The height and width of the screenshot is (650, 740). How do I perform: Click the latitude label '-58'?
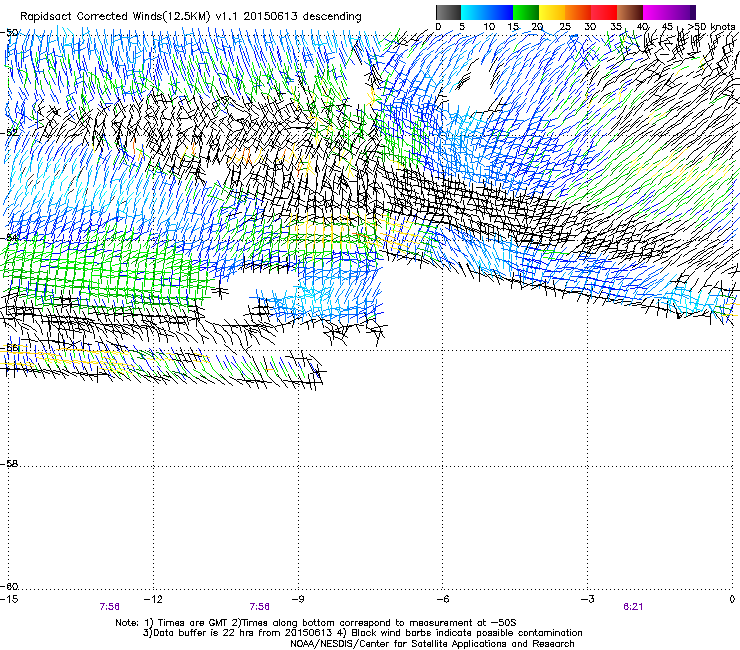point(9,464)
